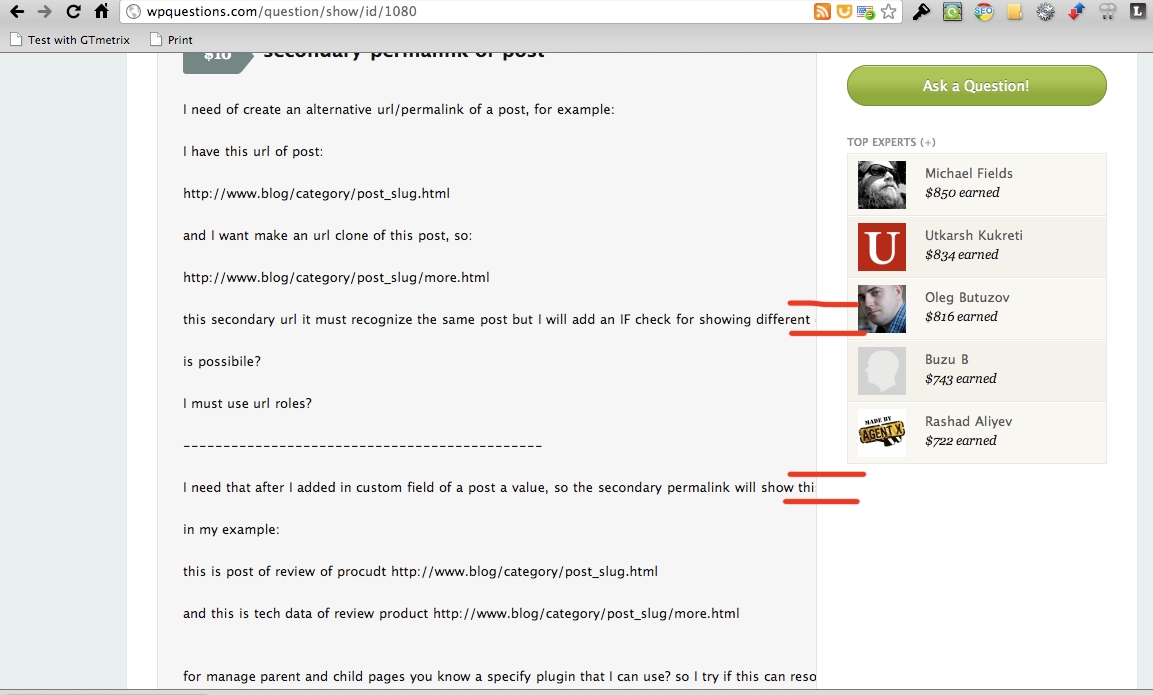This screenshot has height=695, width=1153.
Task: Open the US flag extension icon
Action: pyautogui.click(x=865, y=12)
